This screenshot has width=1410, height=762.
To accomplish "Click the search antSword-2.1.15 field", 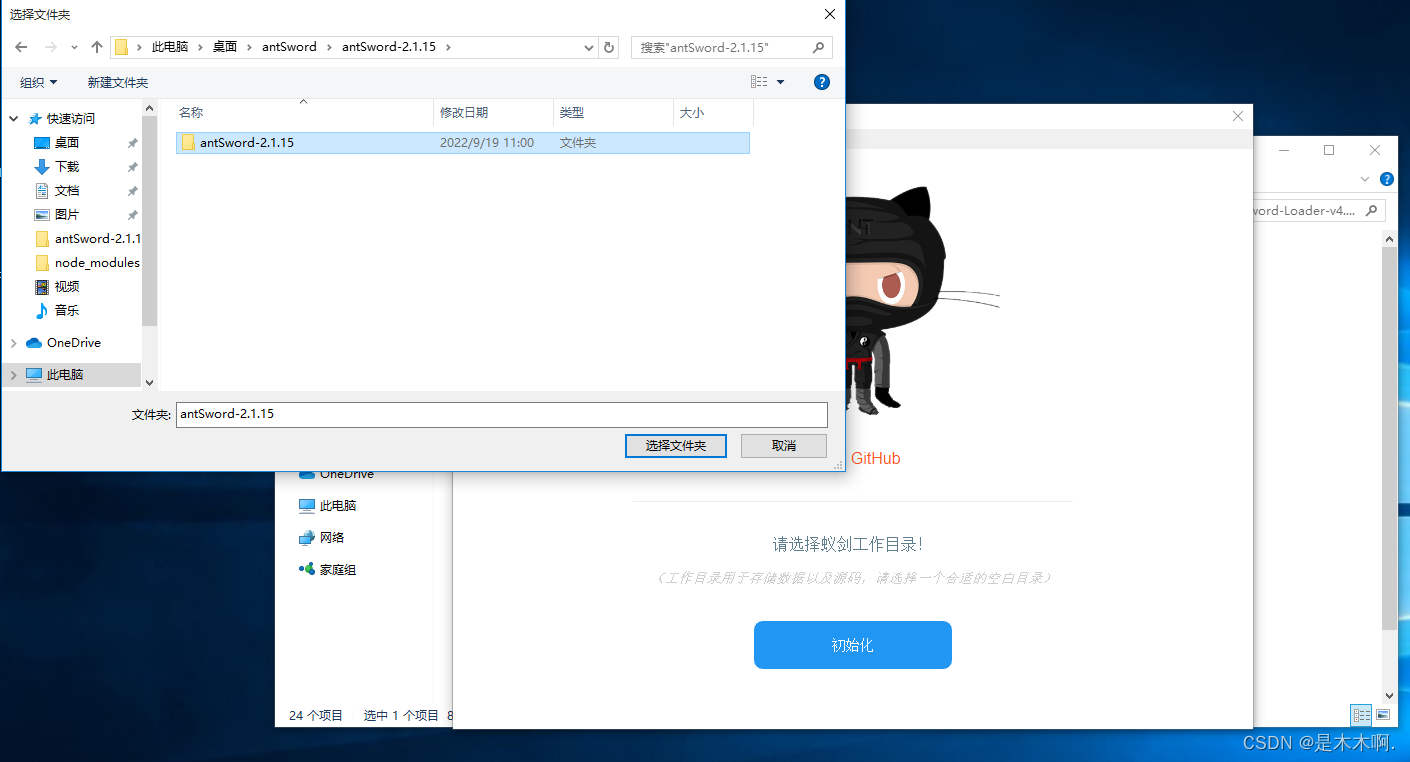I will pyautogui.click(x=732, y=47).
